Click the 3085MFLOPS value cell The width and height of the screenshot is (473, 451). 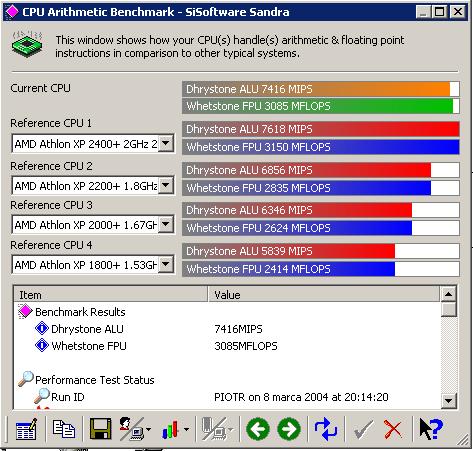click(246, 346)
